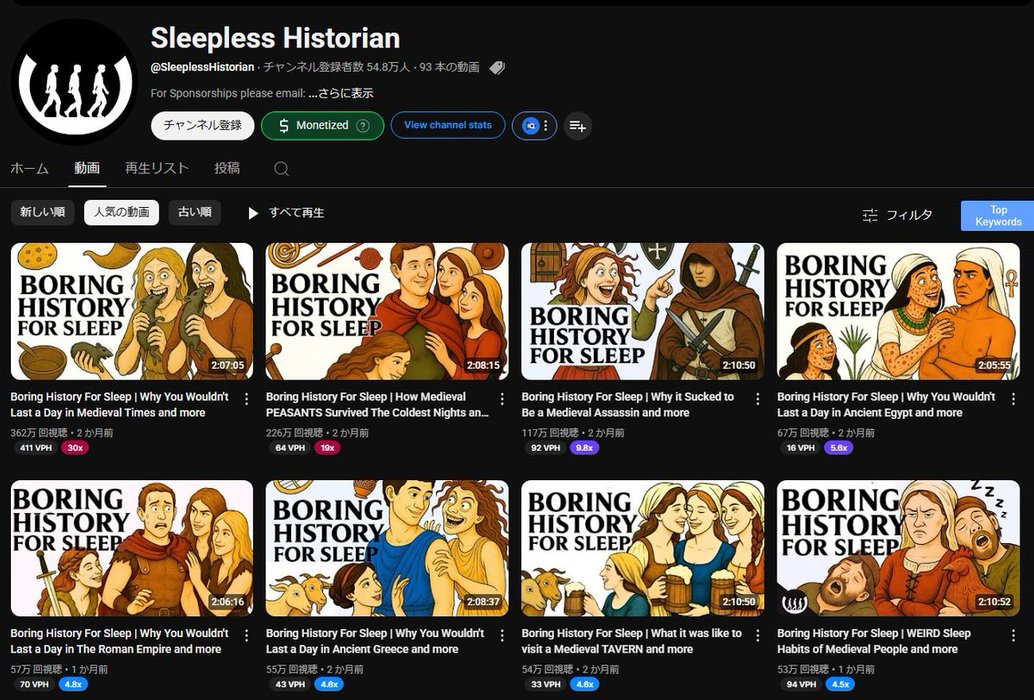Click the 226万 回視聴 view count text

(x=294, y=433)
